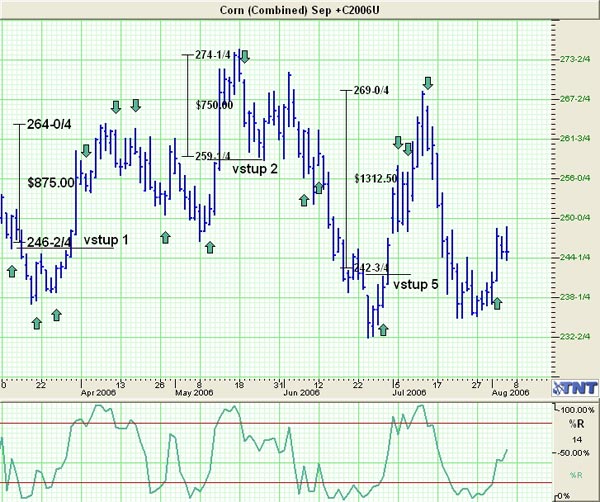Screen dimensions: 600x502
Task: Select the May 2006 date label
Action: click(194, 393)
